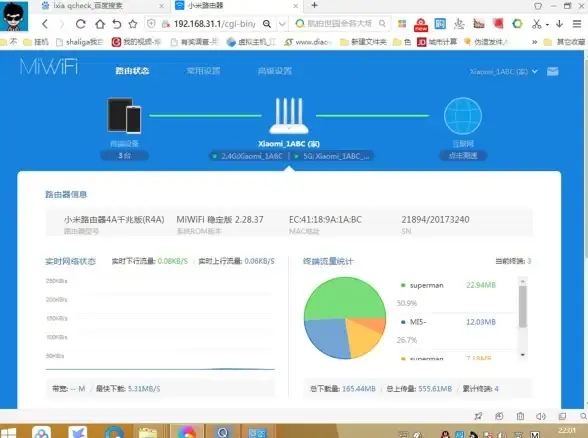
Task: Select the 路由状态 navigation tab
Action: [132, 71]
